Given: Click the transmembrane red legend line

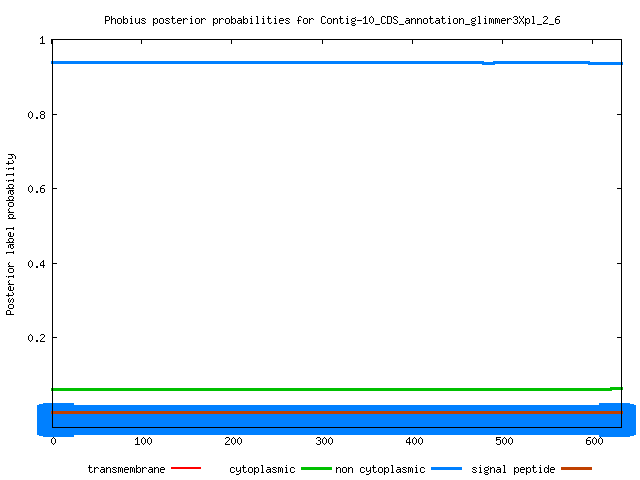Looking at the screenshot, I should point(186,468).
